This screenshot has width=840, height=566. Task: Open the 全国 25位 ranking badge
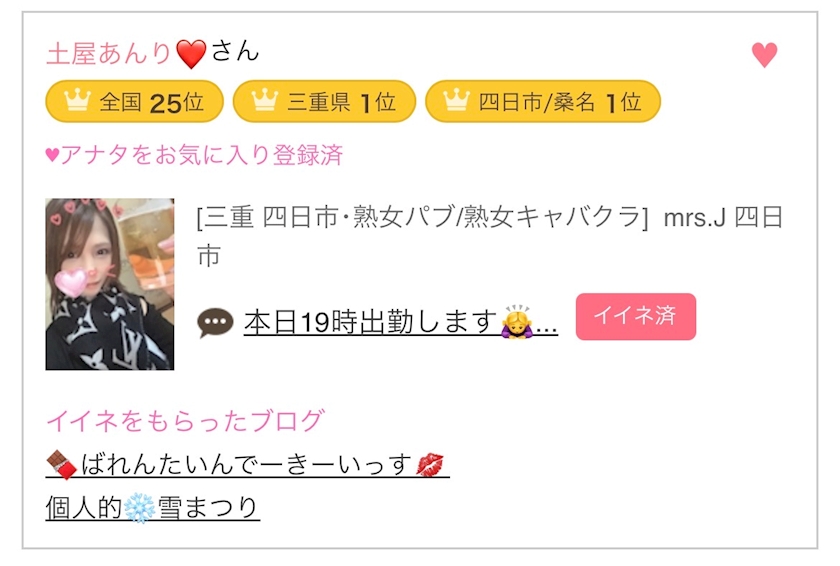click(x=134, y=102)
